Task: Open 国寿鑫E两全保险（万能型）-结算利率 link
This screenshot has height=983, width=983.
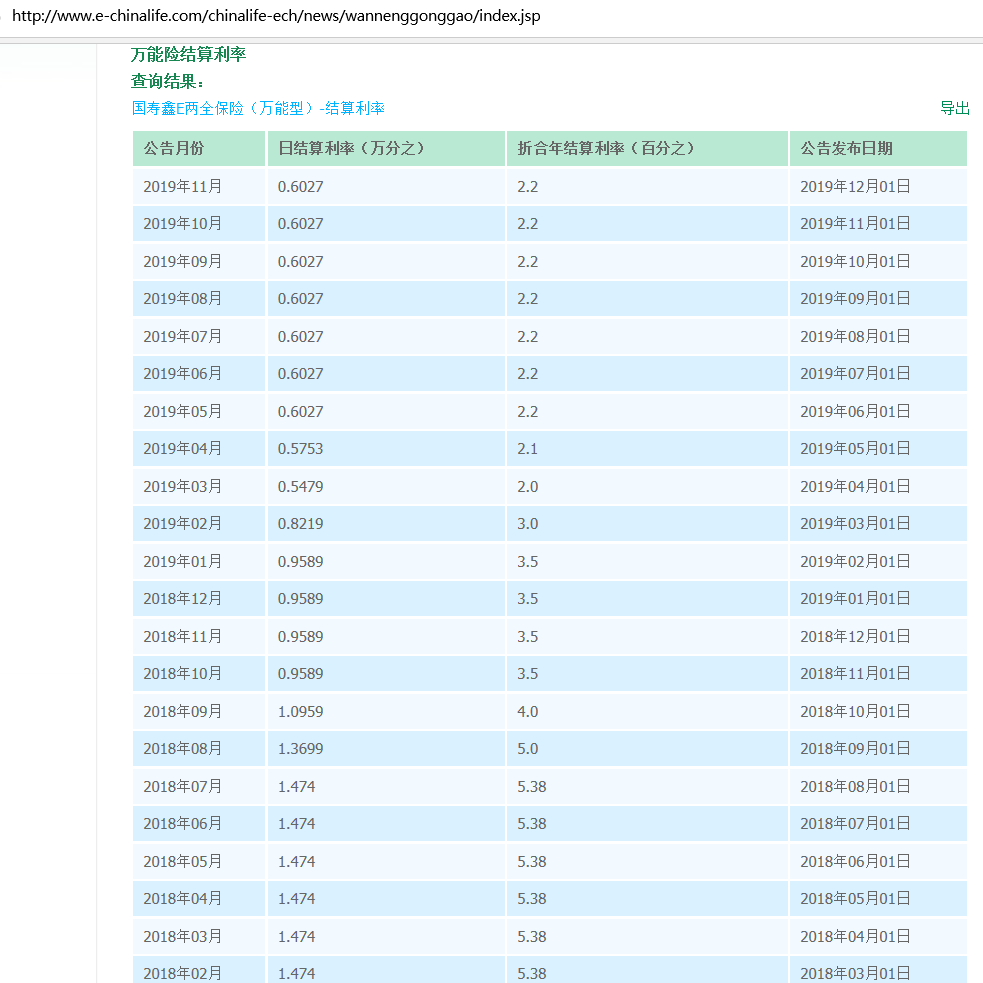Action: pyautogui.click(x=258, y=108)
